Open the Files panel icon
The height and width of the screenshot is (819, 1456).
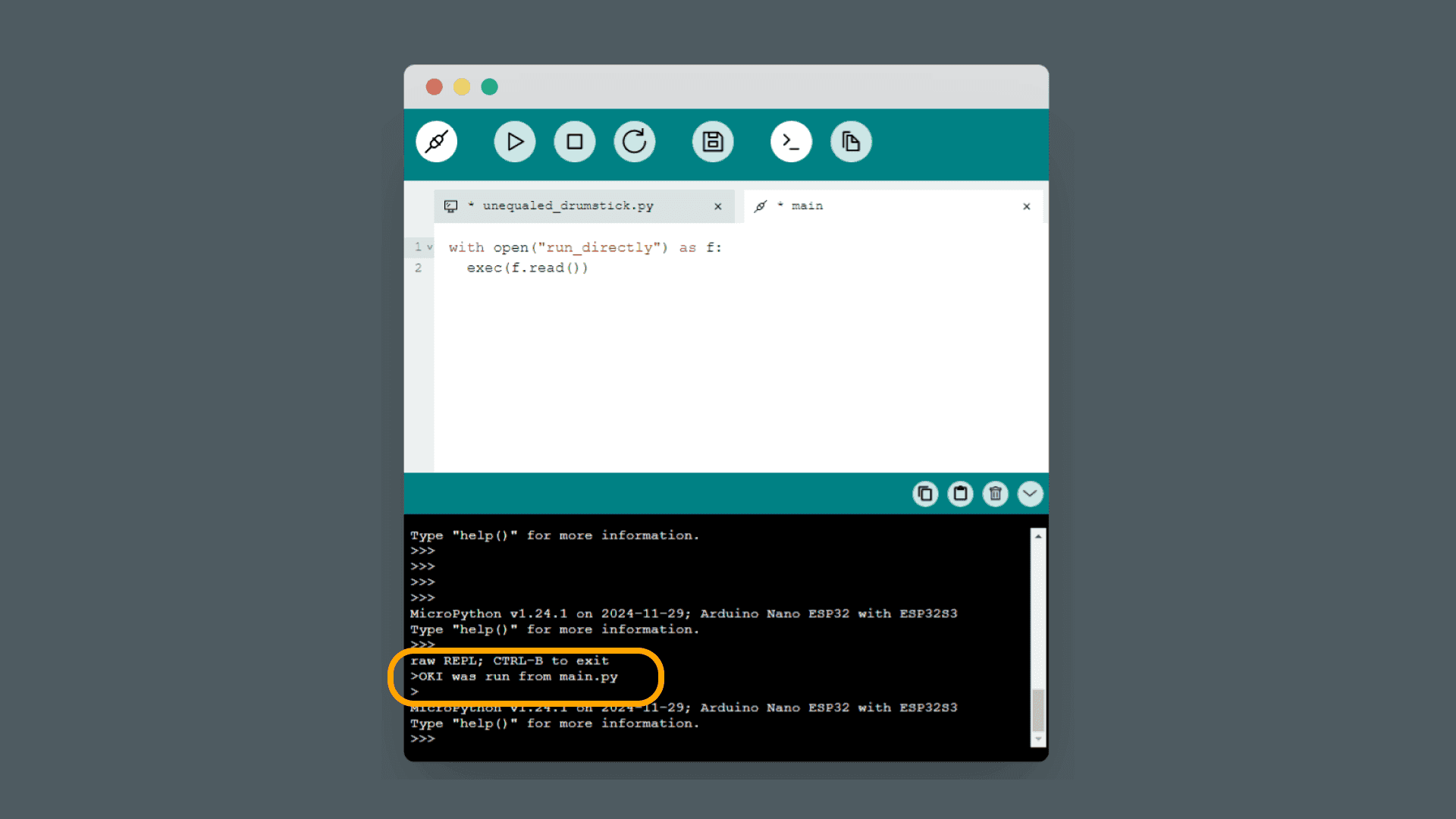[x=851, y=142]
